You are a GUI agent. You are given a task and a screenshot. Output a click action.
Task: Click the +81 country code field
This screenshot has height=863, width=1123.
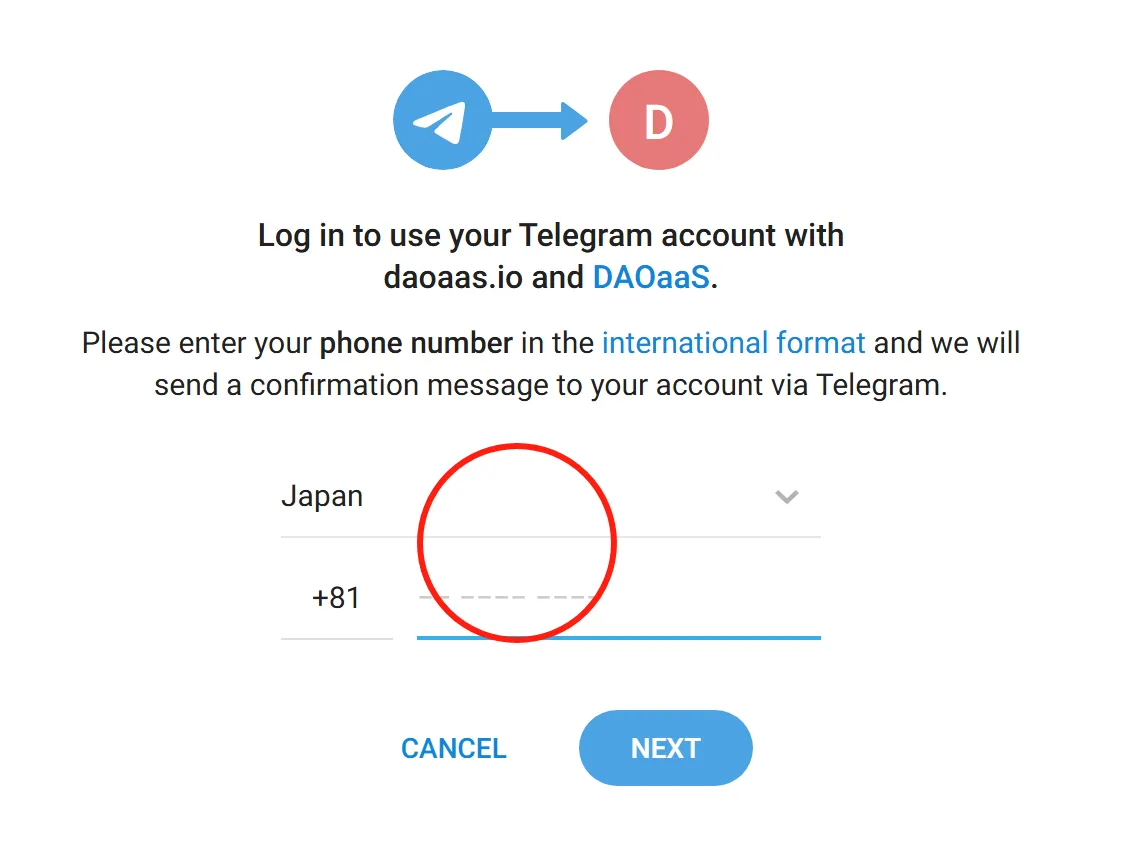(x=336, y=598)
